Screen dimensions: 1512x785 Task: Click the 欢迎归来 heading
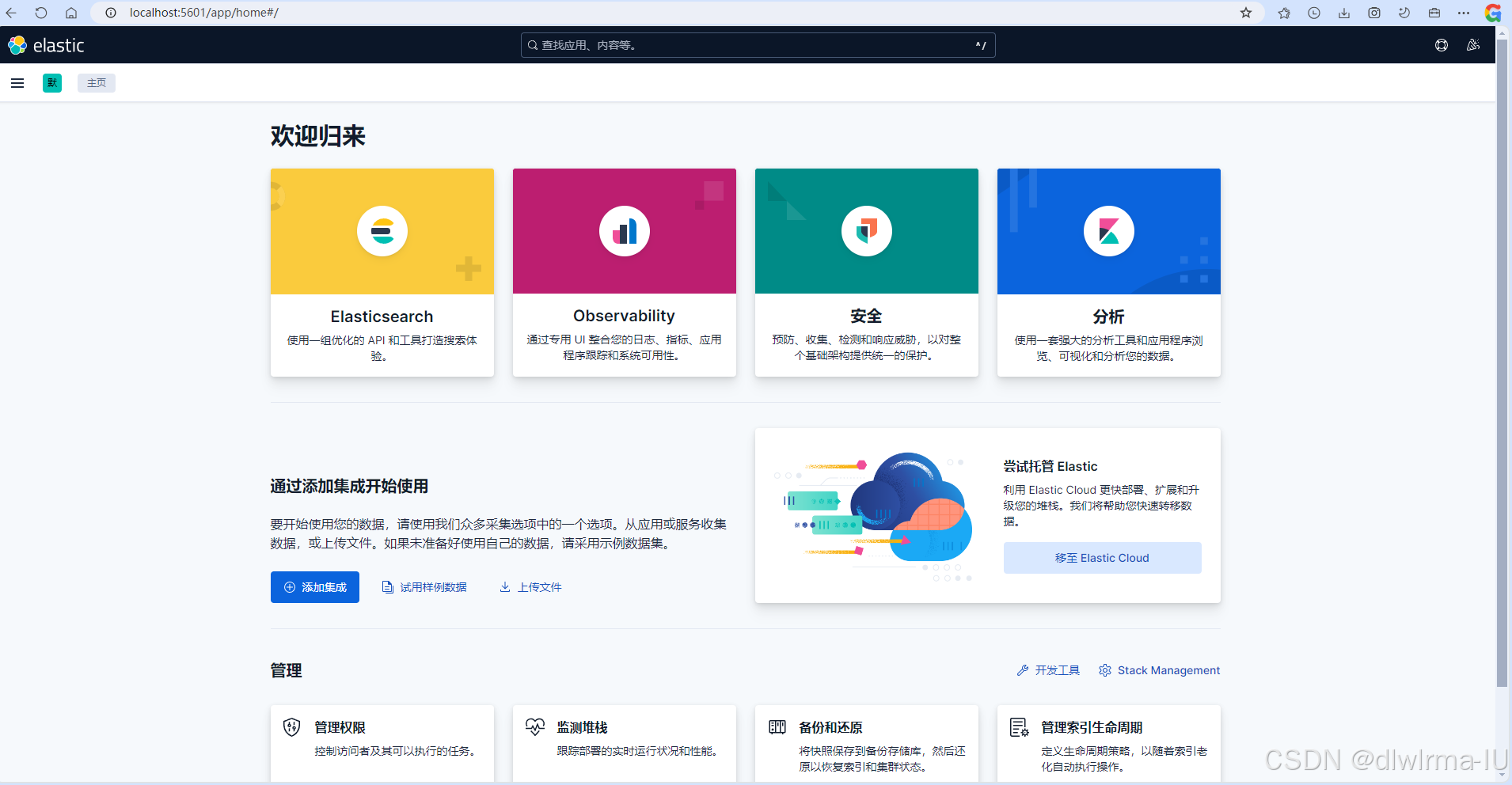pos(318,136)
